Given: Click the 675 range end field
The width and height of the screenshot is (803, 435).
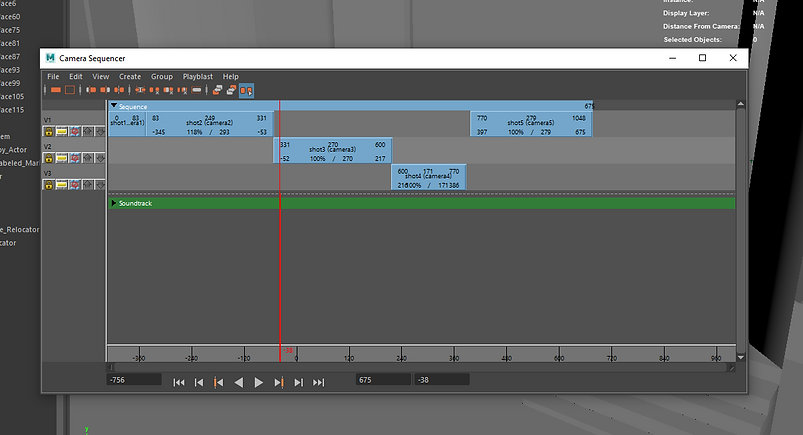Looking at the screenshot, I should pos(383,380).
